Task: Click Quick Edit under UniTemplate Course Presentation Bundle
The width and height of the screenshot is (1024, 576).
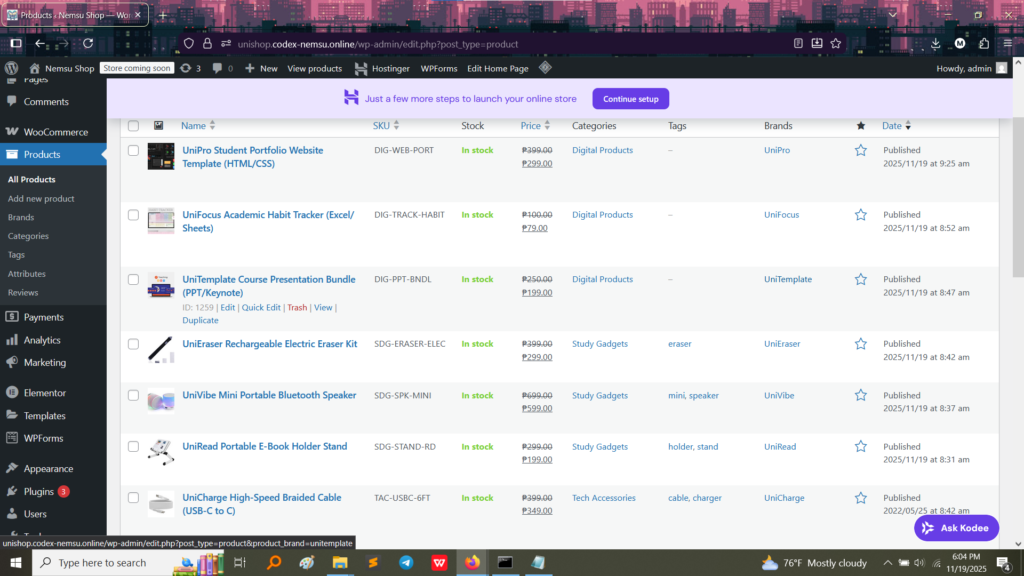Action: (261, 307)
